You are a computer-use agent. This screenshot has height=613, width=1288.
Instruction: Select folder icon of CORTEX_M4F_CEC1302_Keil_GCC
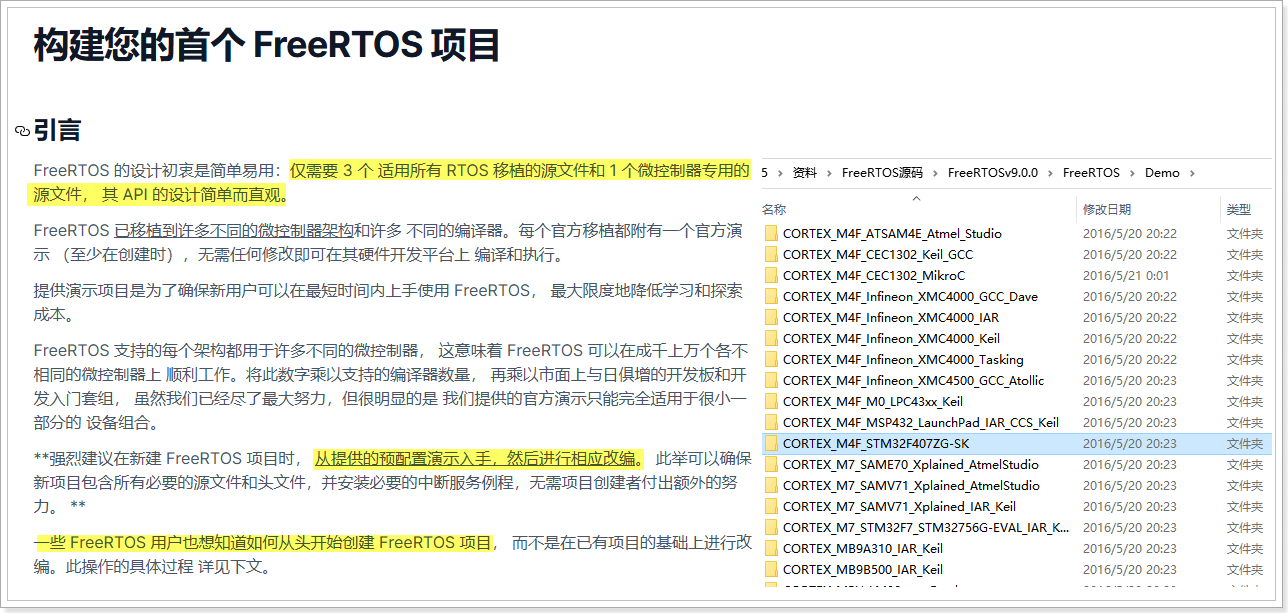pyautogui.click(x=771, y=254)
